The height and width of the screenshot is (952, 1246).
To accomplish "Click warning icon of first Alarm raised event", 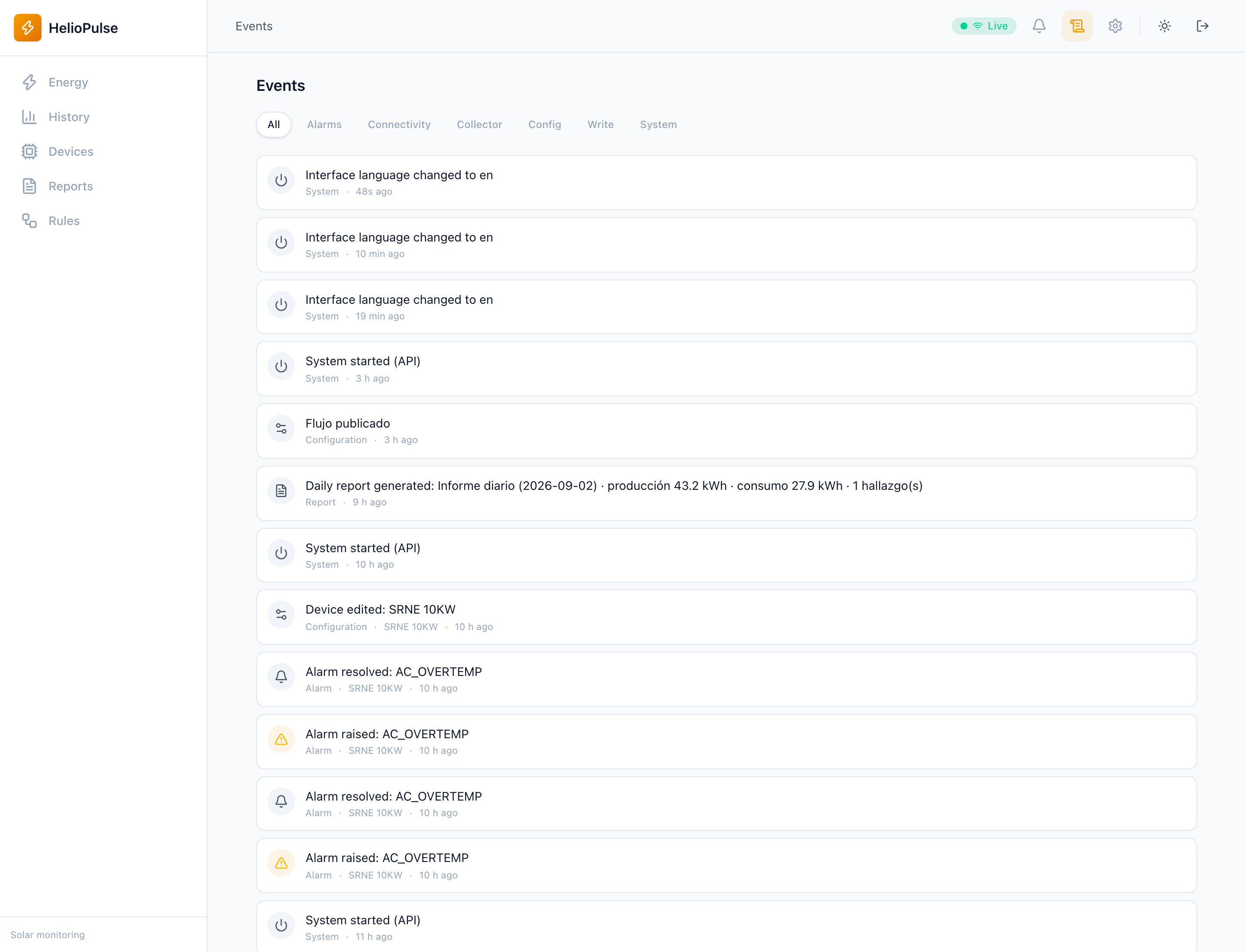I will tap(281, 740).
